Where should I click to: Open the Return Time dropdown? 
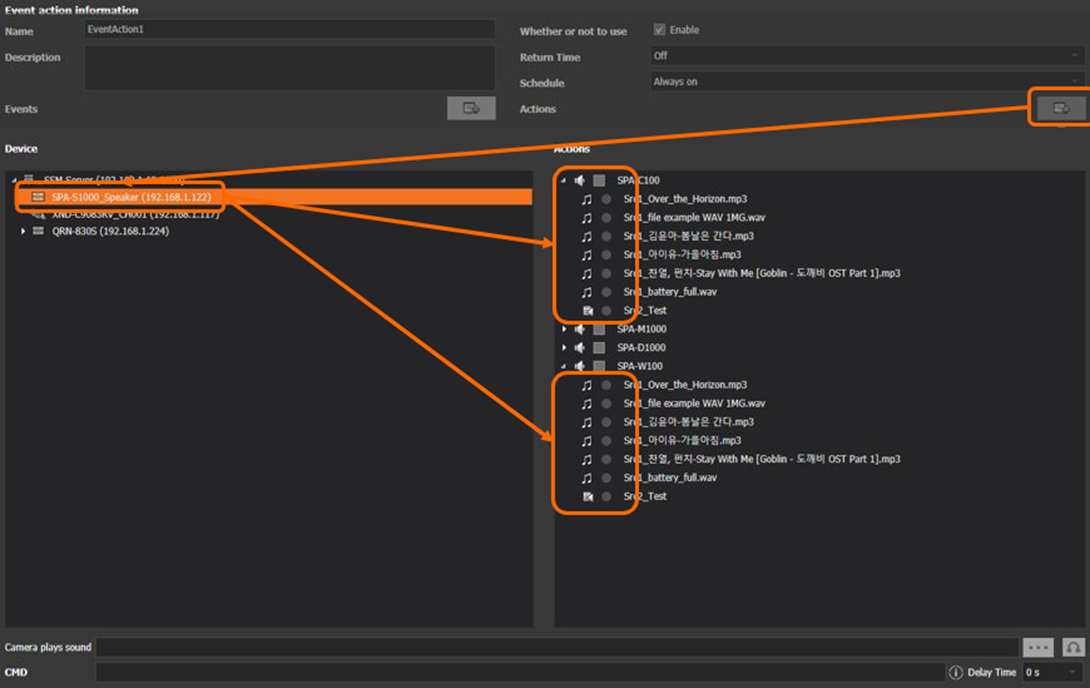[866, 56]
